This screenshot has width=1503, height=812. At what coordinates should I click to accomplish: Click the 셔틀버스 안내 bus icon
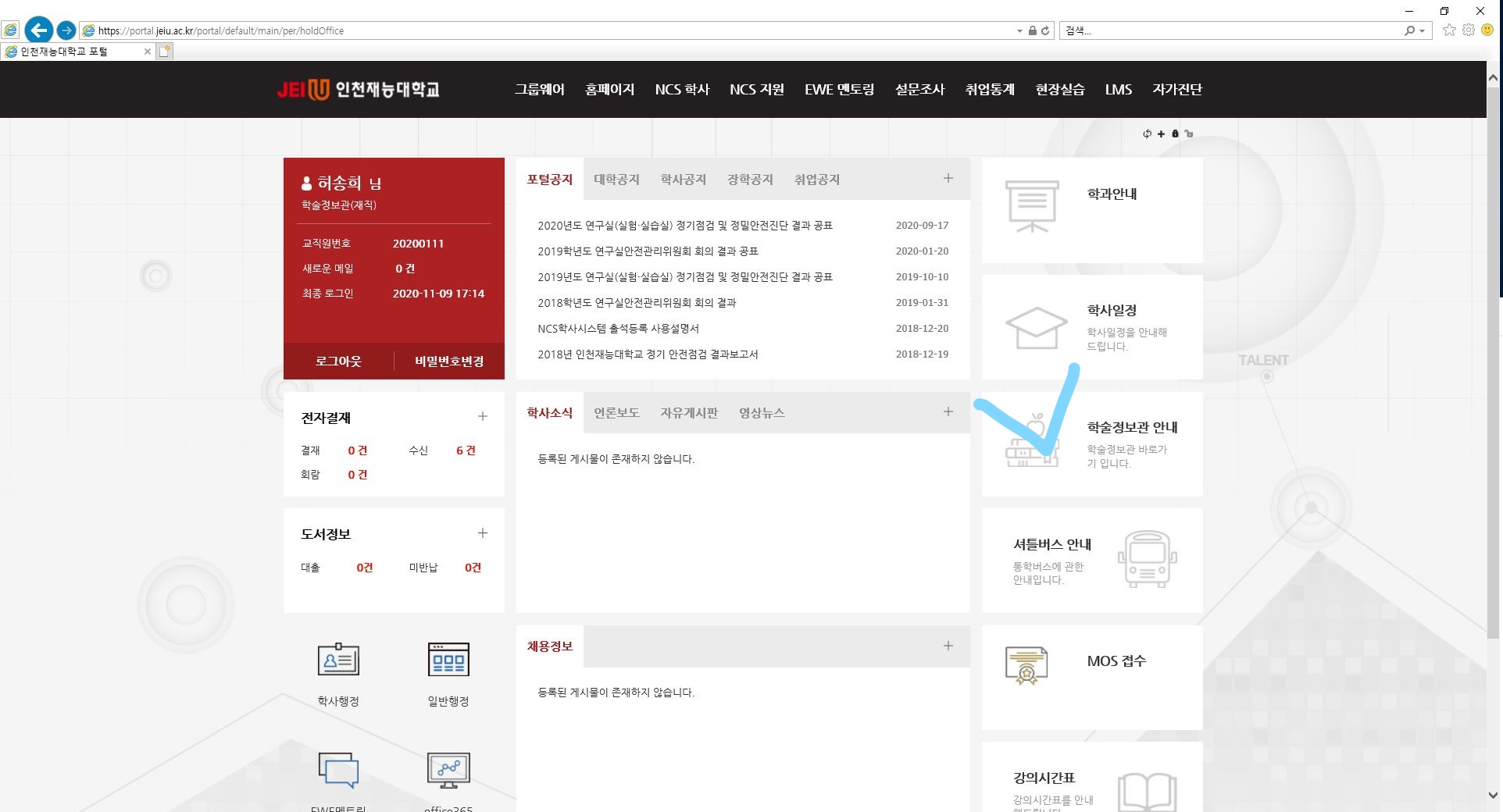click(x=1147, y=559)
